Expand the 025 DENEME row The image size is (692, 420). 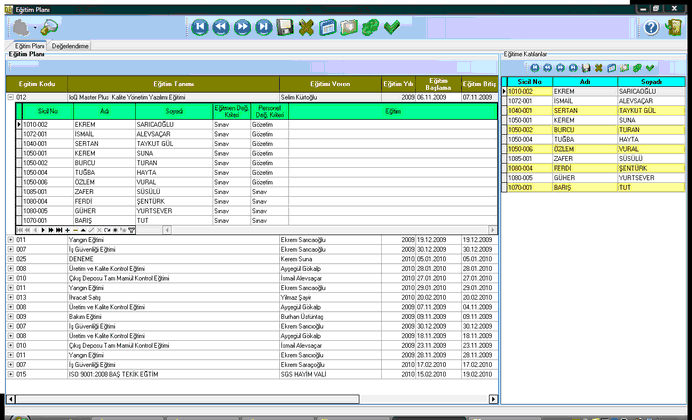(11, 259)
